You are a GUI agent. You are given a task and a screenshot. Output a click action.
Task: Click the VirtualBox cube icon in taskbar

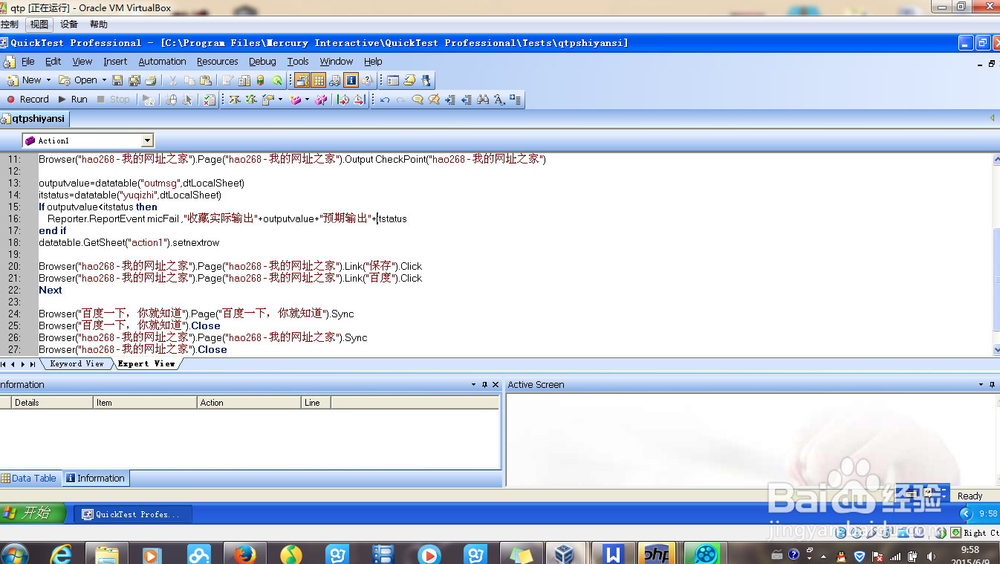564,554
